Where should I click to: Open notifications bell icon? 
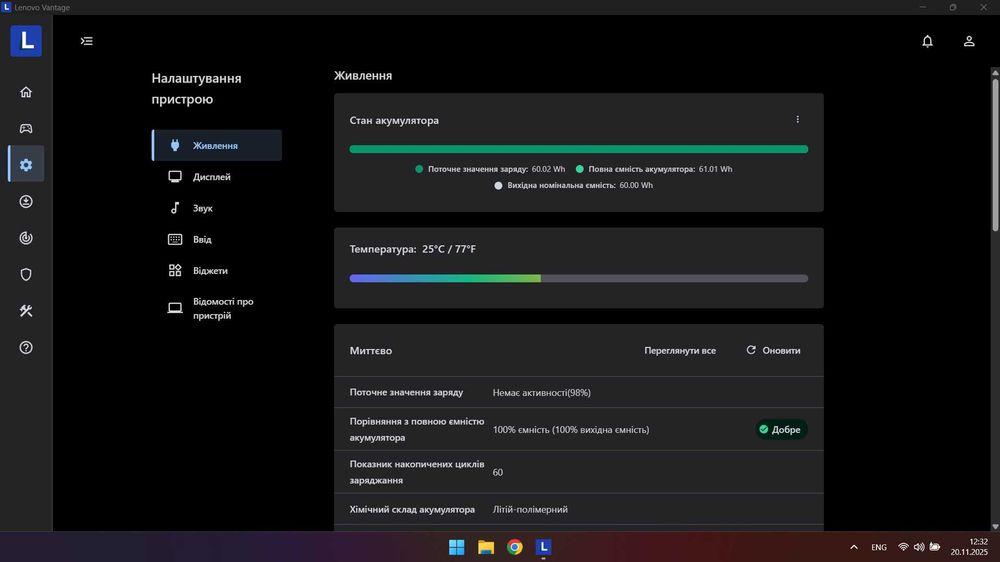click(x=927, y=41)
